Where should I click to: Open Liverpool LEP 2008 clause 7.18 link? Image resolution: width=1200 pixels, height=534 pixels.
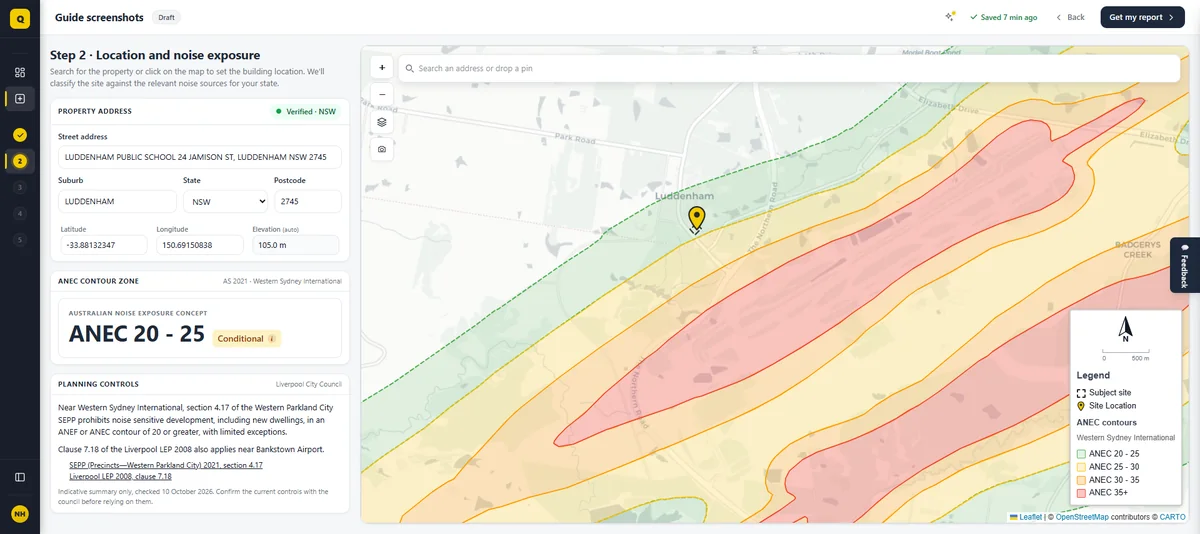click(x=120, y=476)
